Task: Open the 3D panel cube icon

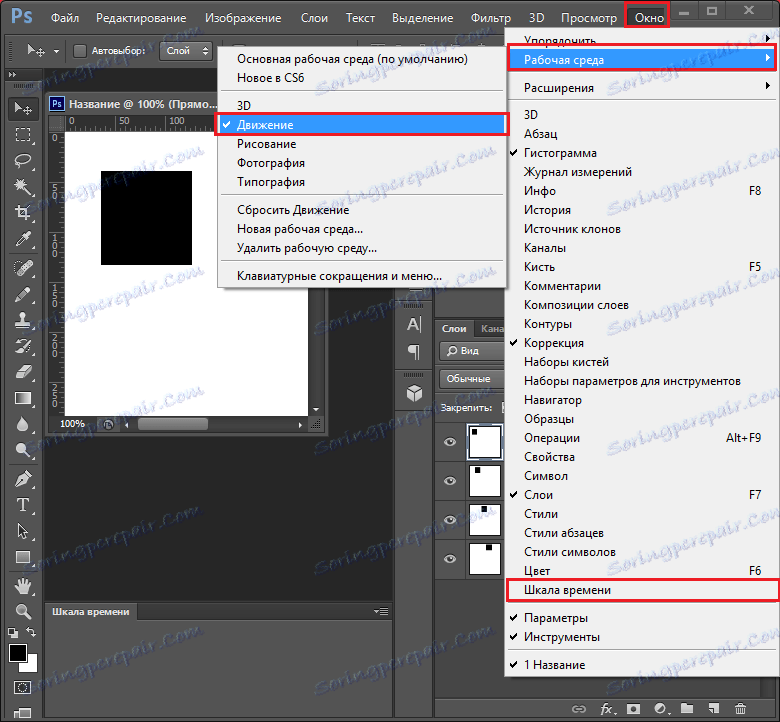Action: (414, 393)
